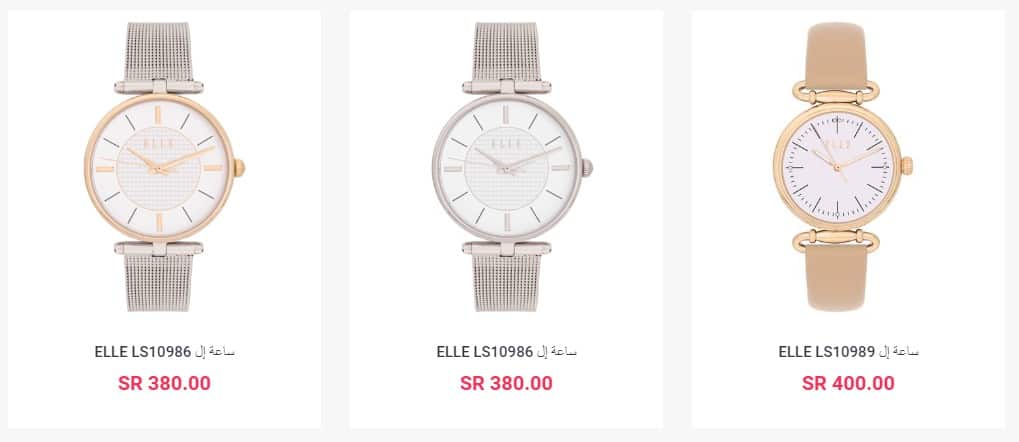Open the all-silver mesh watch product image
1019x442 pixels.
(512, 167)
